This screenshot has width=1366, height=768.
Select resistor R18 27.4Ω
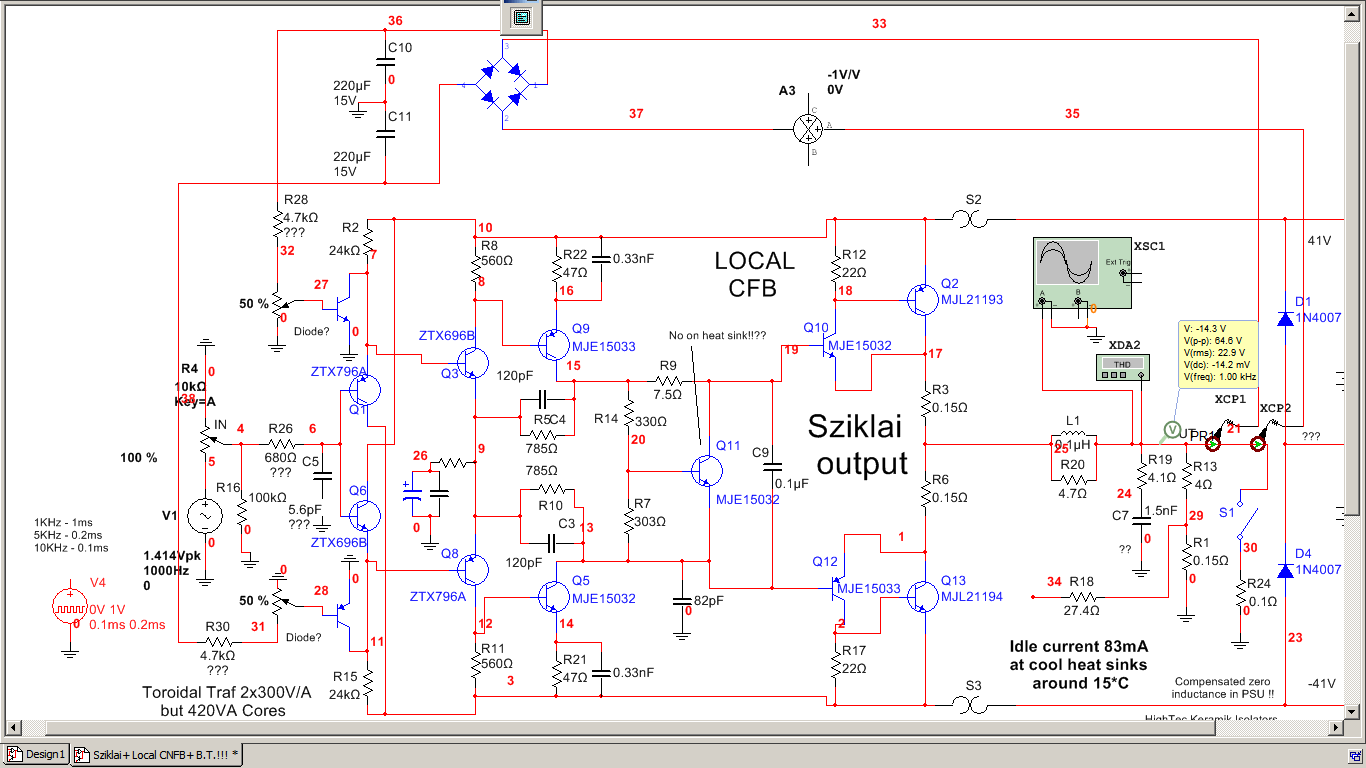click(x=1081, y=595)
